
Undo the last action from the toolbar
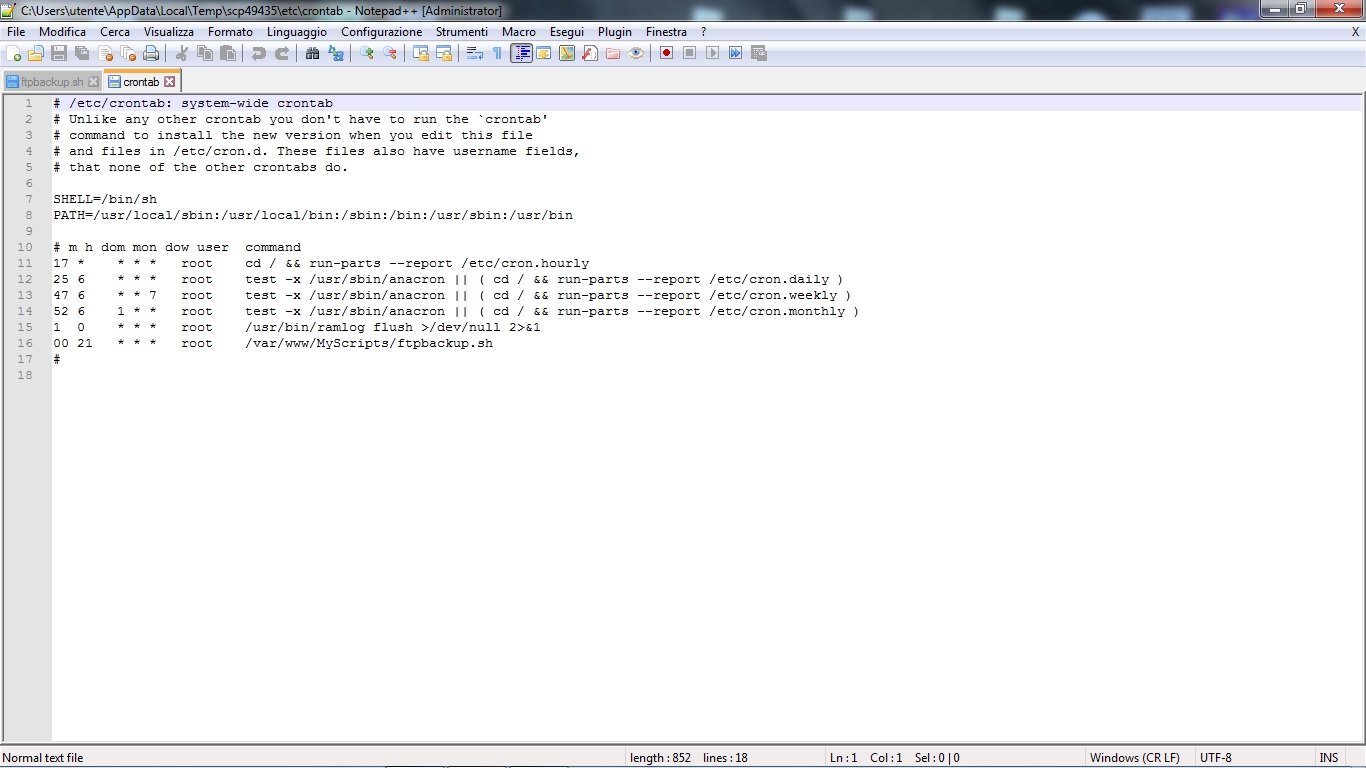259,53
